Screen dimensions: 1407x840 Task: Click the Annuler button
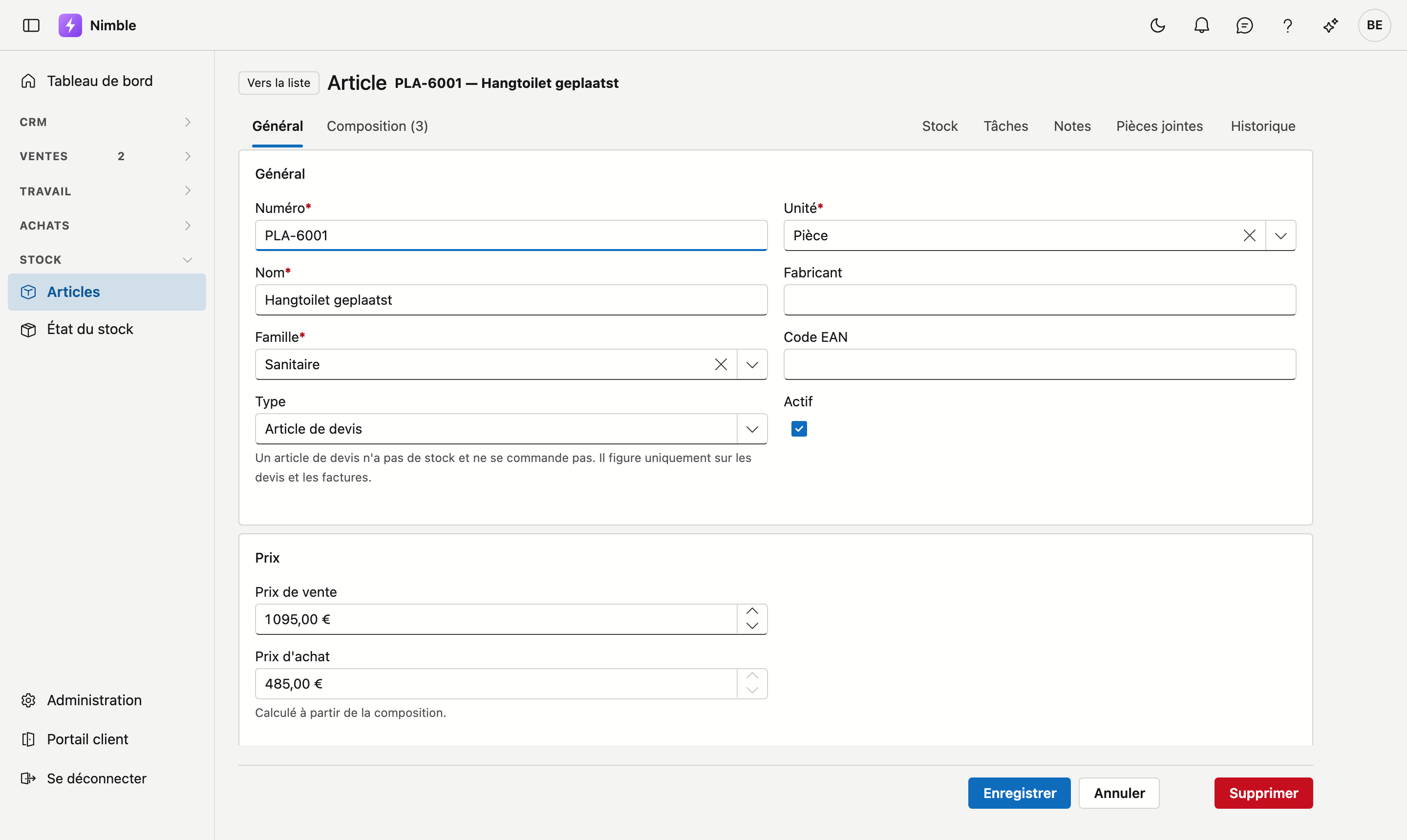click(x=1119, y=793)
